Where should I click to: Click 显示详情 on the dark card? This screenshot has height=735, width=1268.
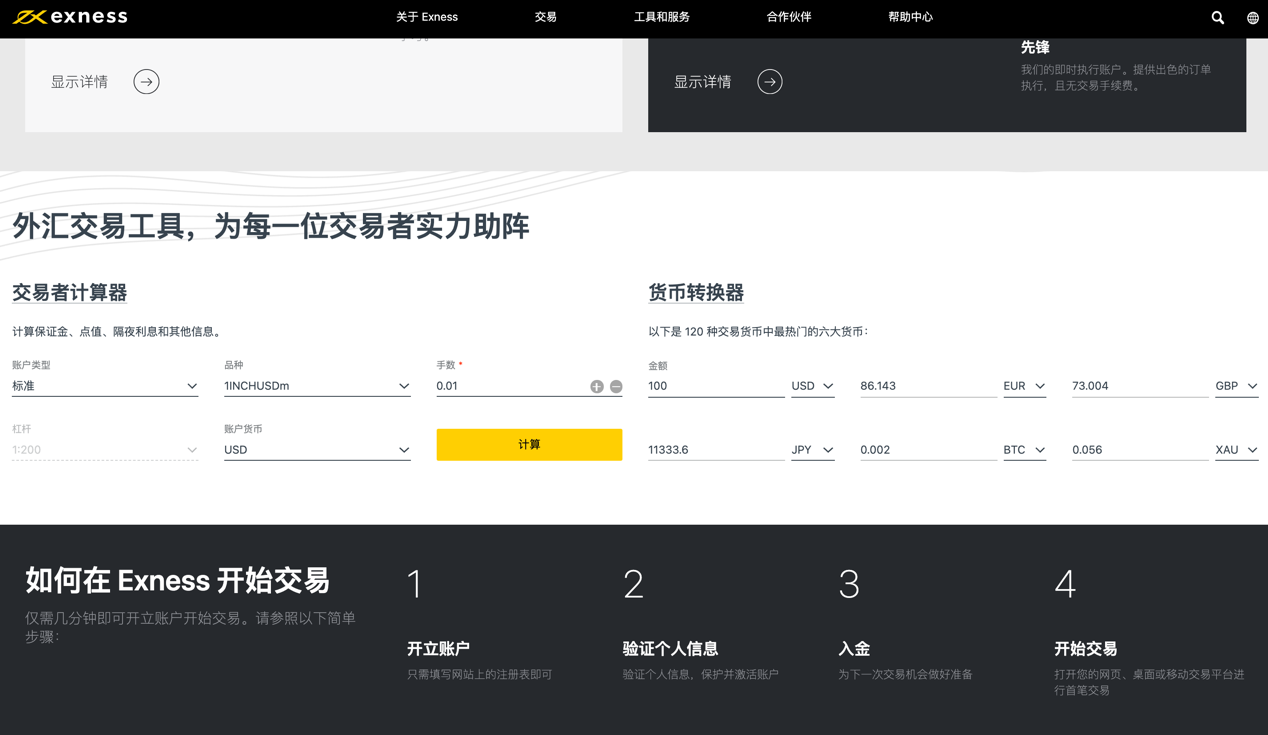point(702,82)
